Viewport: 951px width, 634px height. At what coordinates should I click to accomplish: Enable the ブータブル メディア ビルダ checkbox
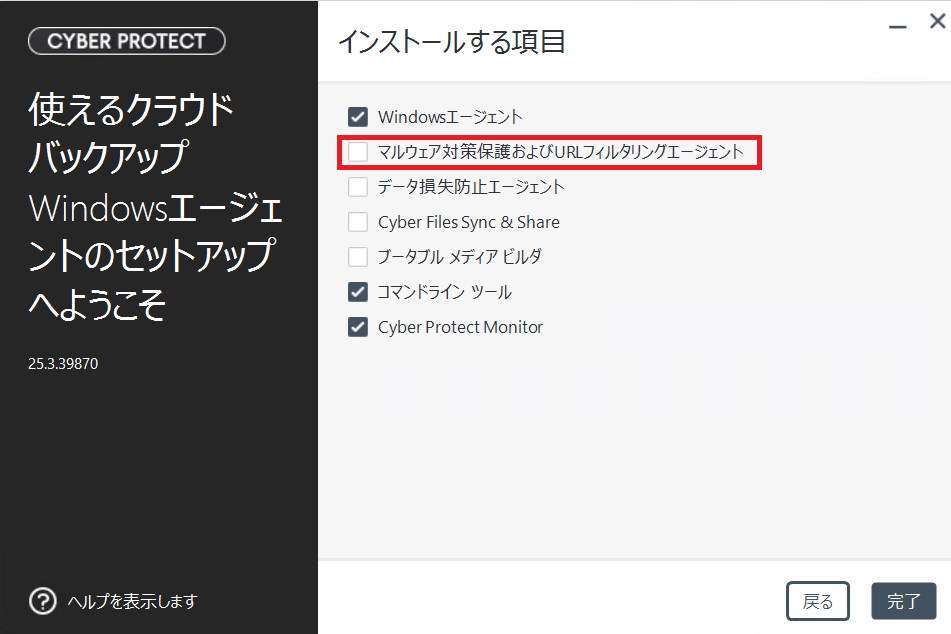358,257
